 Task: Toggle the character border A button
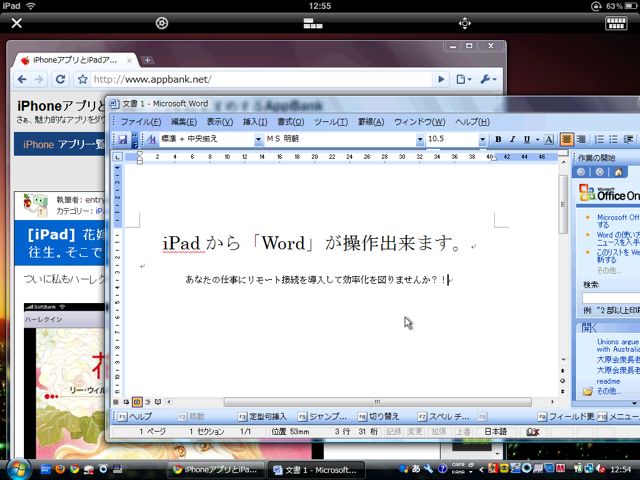(549, 140)
